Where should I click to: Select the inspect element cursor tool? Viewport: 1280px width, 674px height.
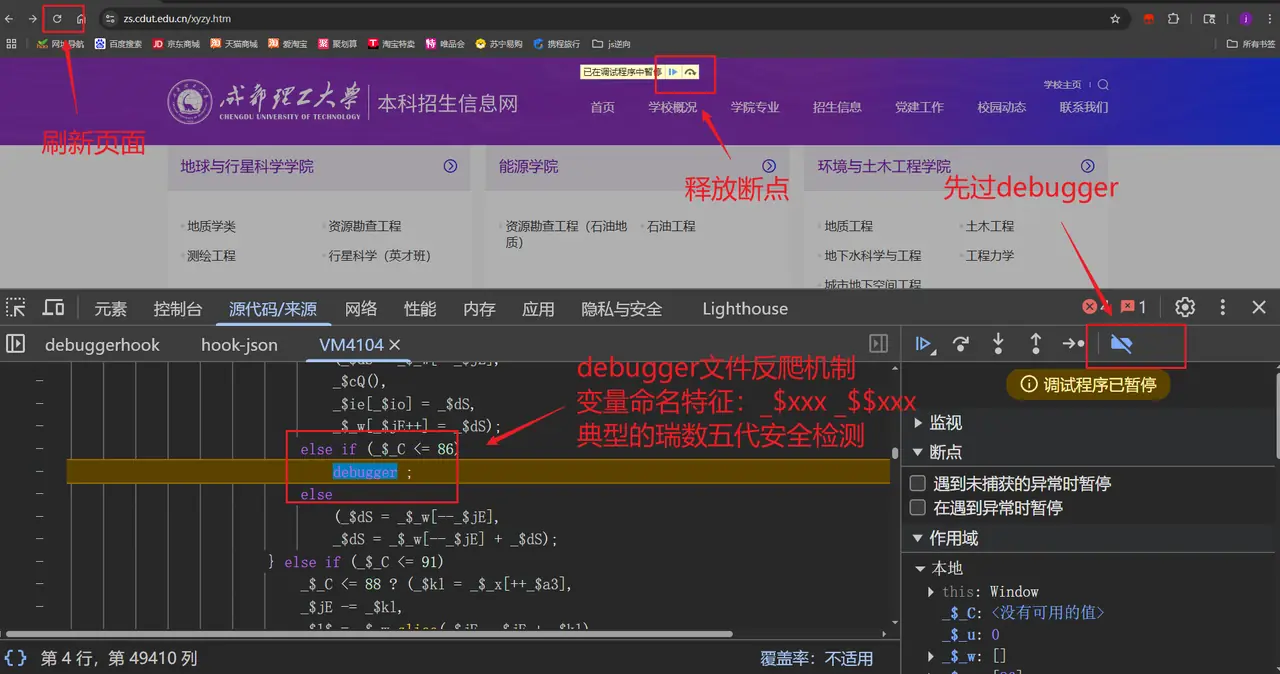16,308
